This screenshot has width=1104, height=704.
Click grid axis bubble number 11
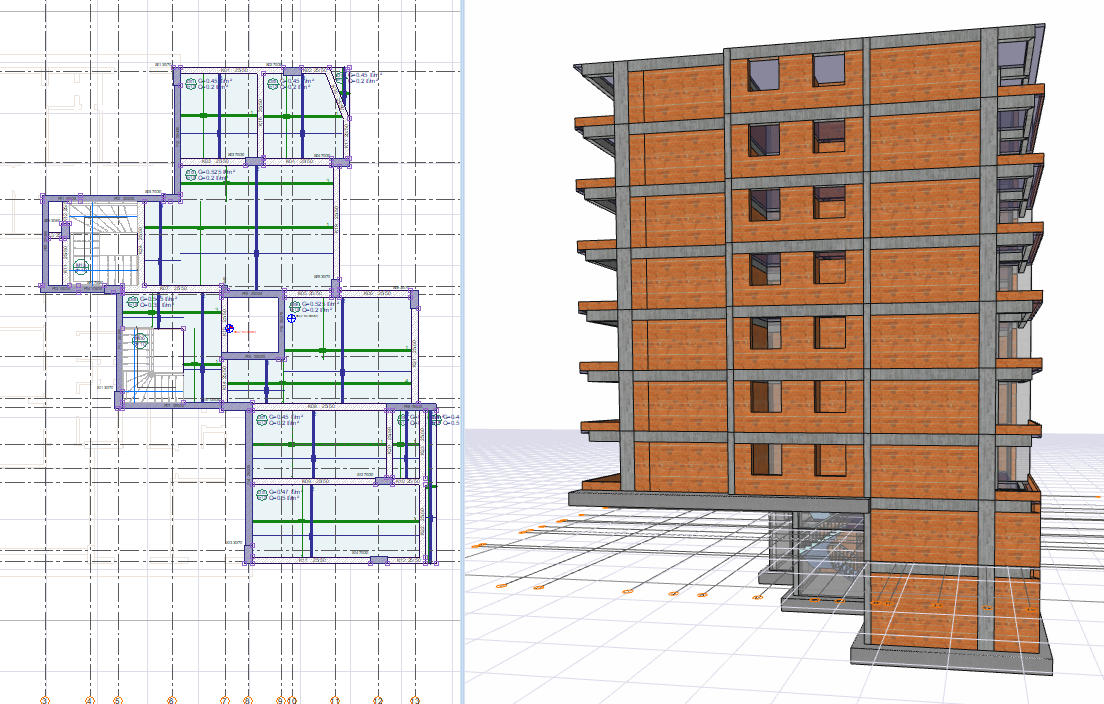point(335,700)
